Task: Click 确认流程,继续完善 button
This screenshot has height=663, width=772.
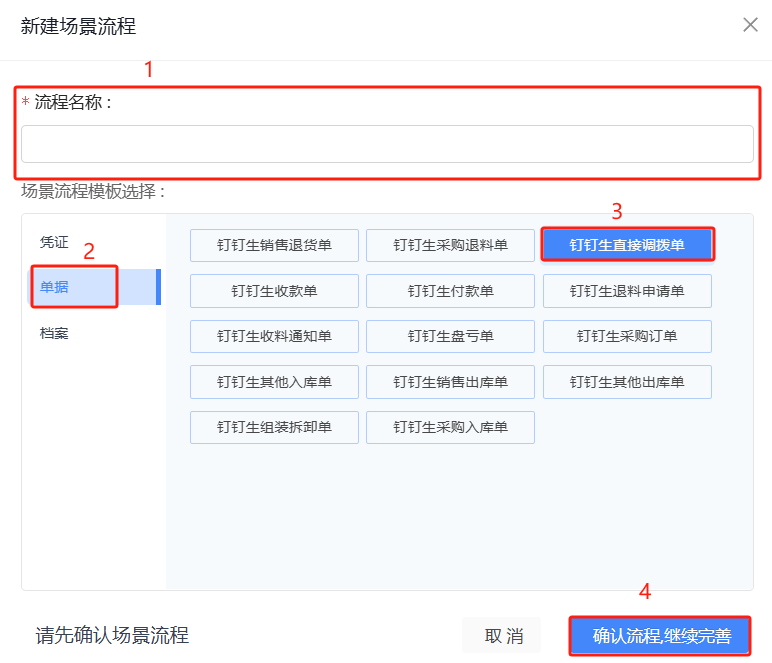Action: point(660,635)
